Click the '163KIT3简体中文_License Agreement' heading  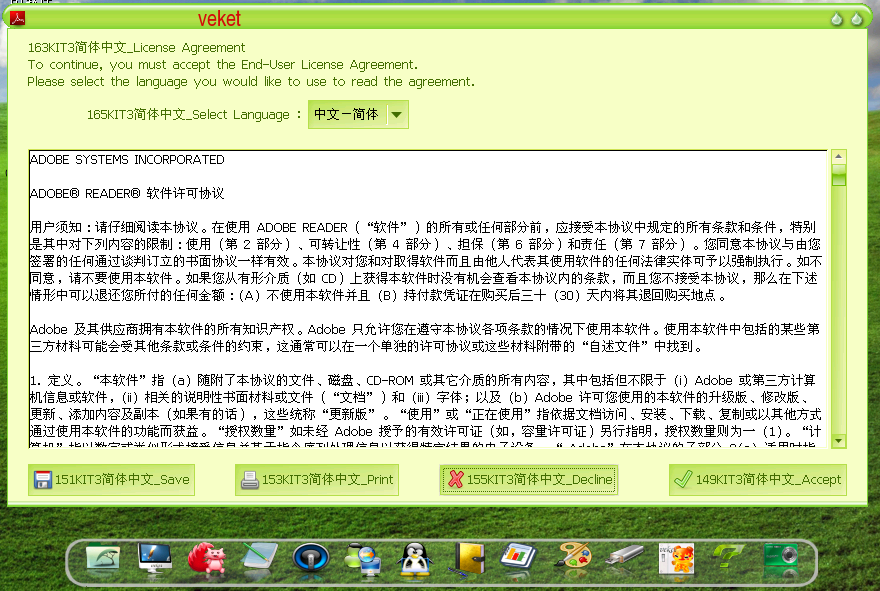[x=136, y=48]
